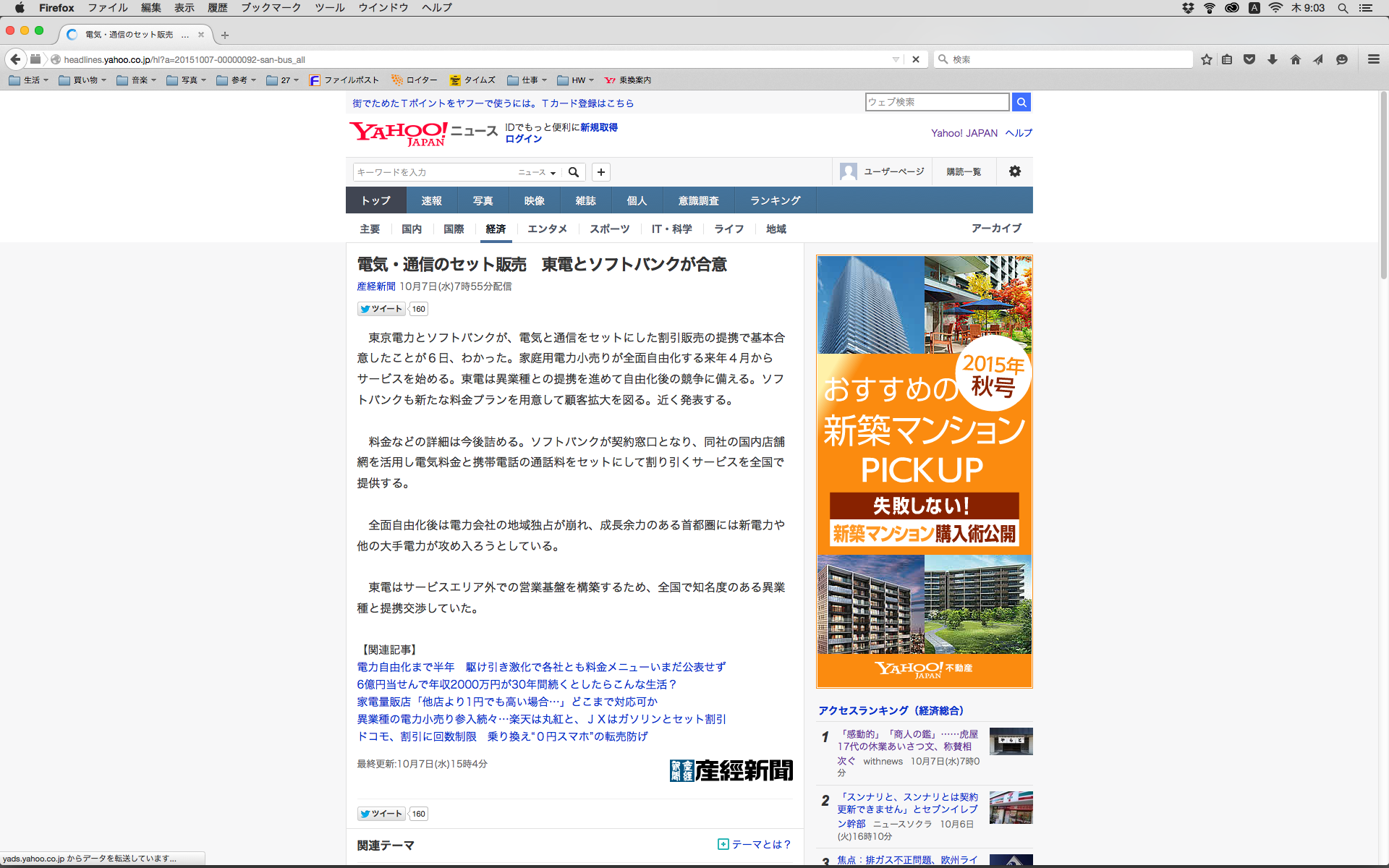Switch to the スポーツ category tab

coord(609,229)
